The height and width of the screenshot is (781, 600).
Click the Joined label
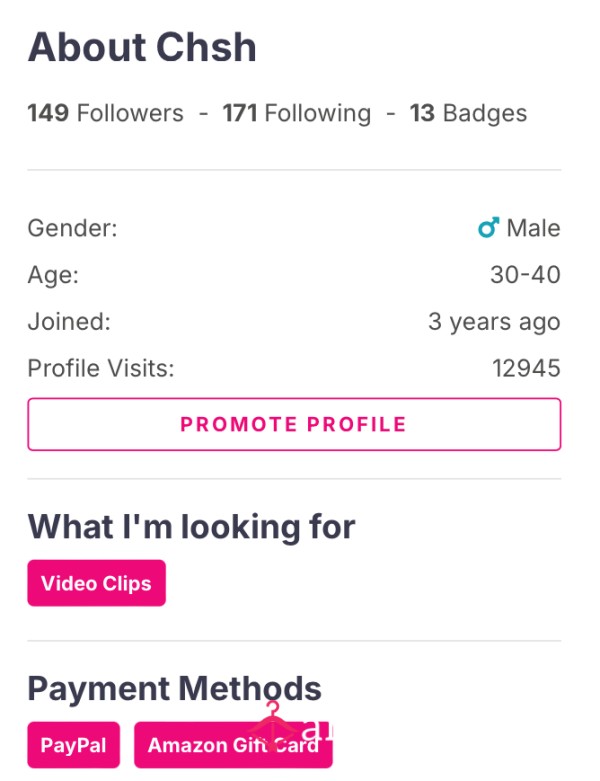pos(69,322)
